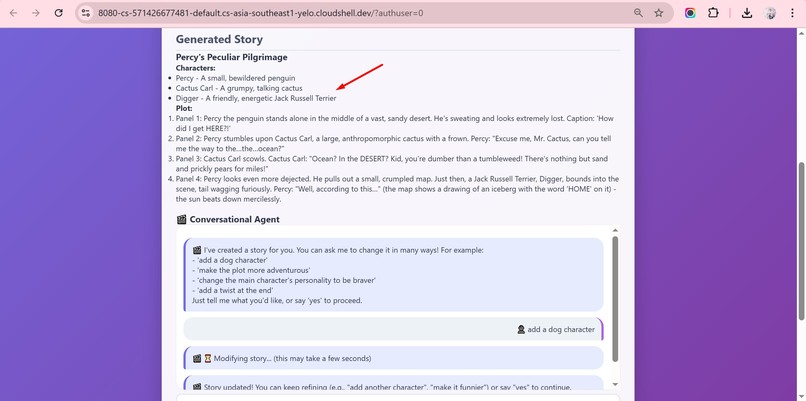Click the user avatar icon beside 'add a dog character'
The height and width of the screenshot is (401, 806).
[521, 330]
